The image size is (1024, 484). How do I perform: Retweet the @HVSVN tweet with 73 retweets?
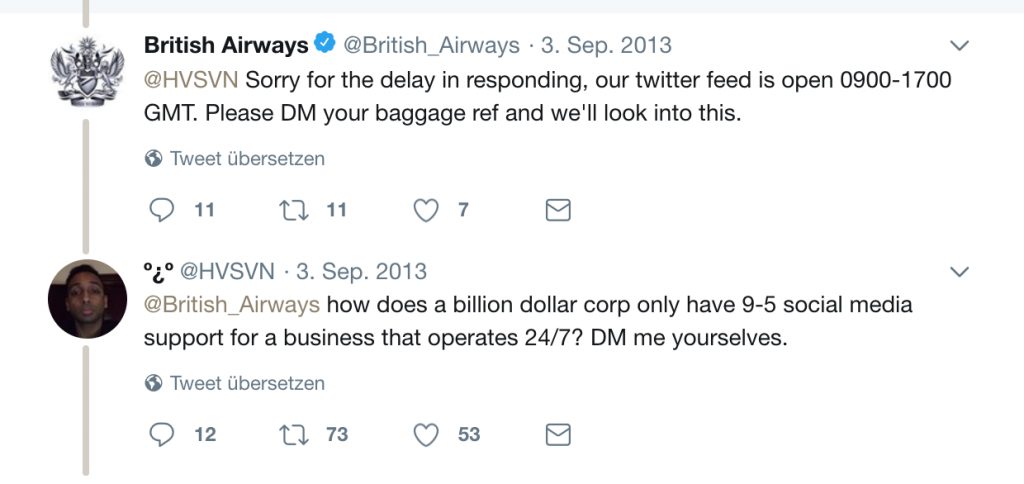click(x=295, y=435)
